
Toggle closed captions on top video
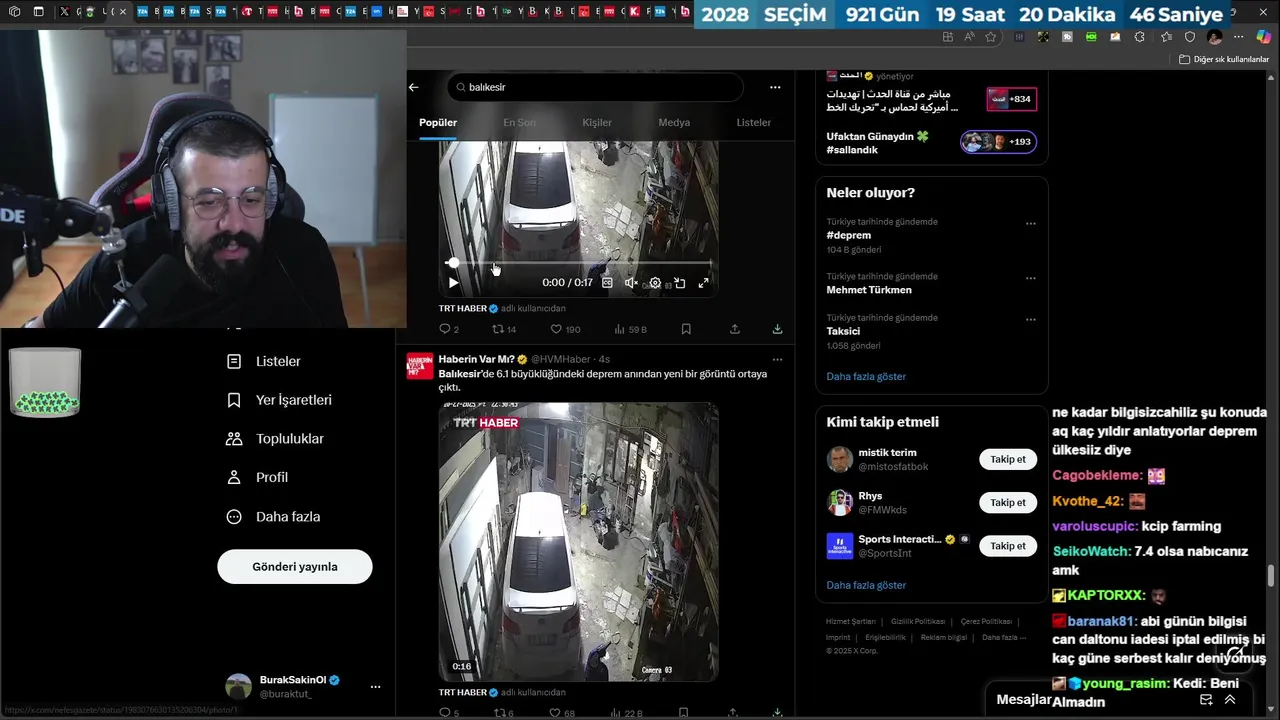point(607,283)
